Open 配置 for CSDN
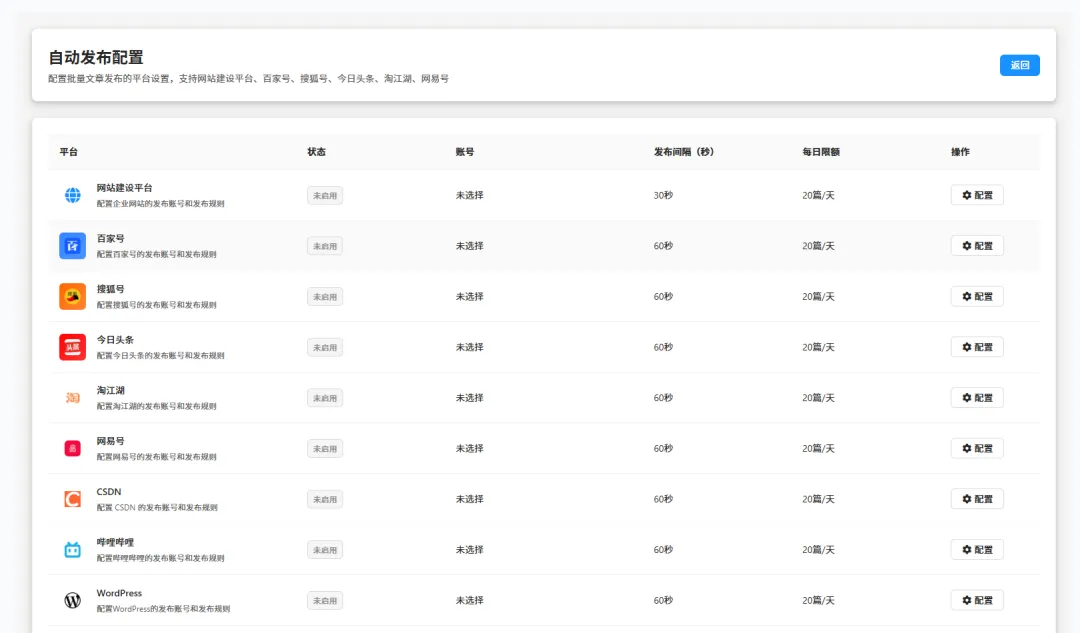 pyautogui.click(x=977, y=499)
